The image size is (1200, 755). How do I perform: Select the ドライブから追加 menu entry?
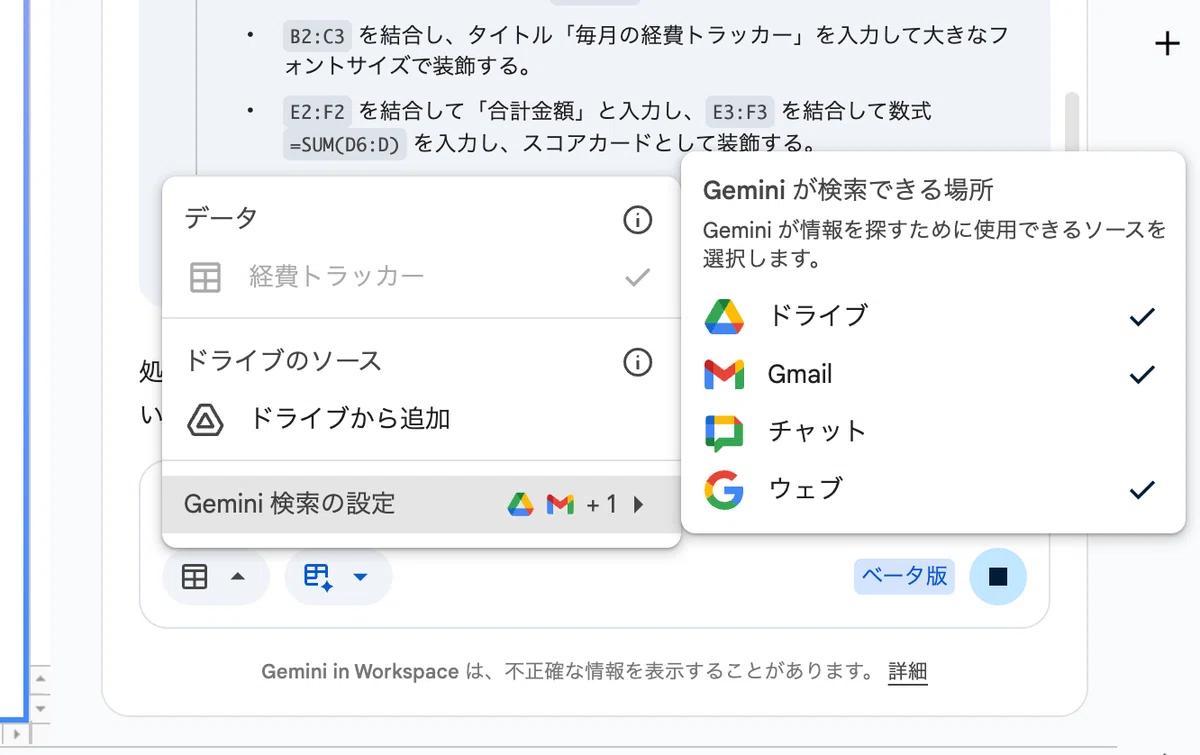coord(421,420)
